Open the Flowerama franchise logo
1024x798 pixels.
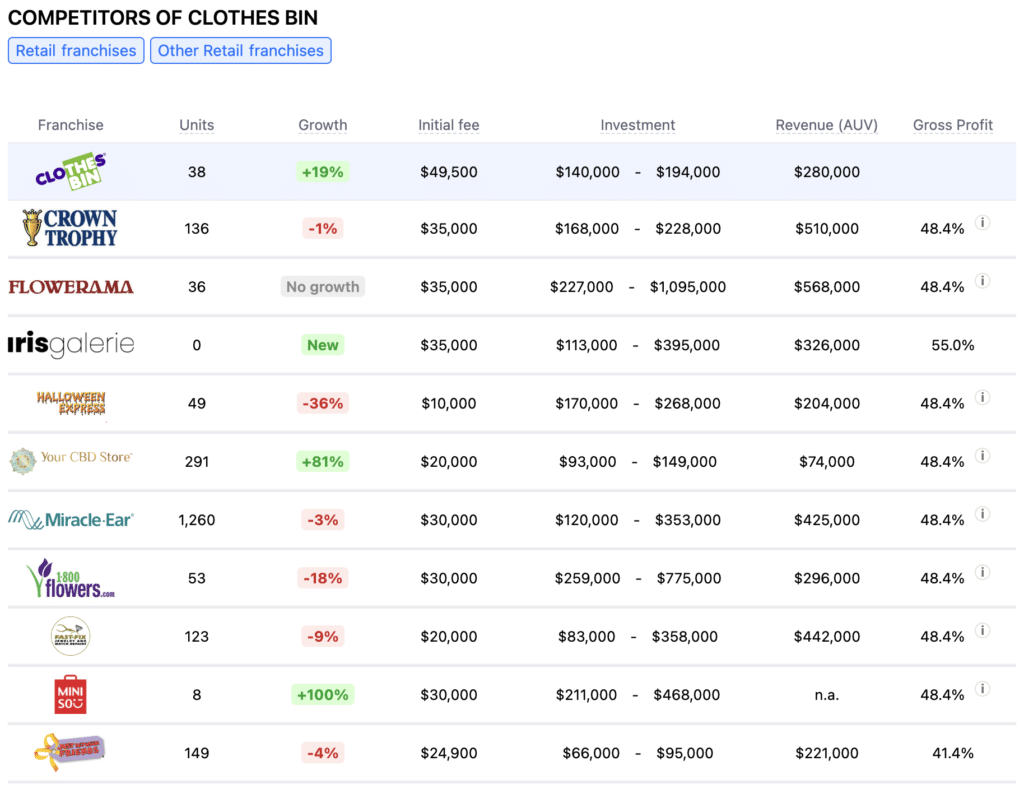coord(71,287)
